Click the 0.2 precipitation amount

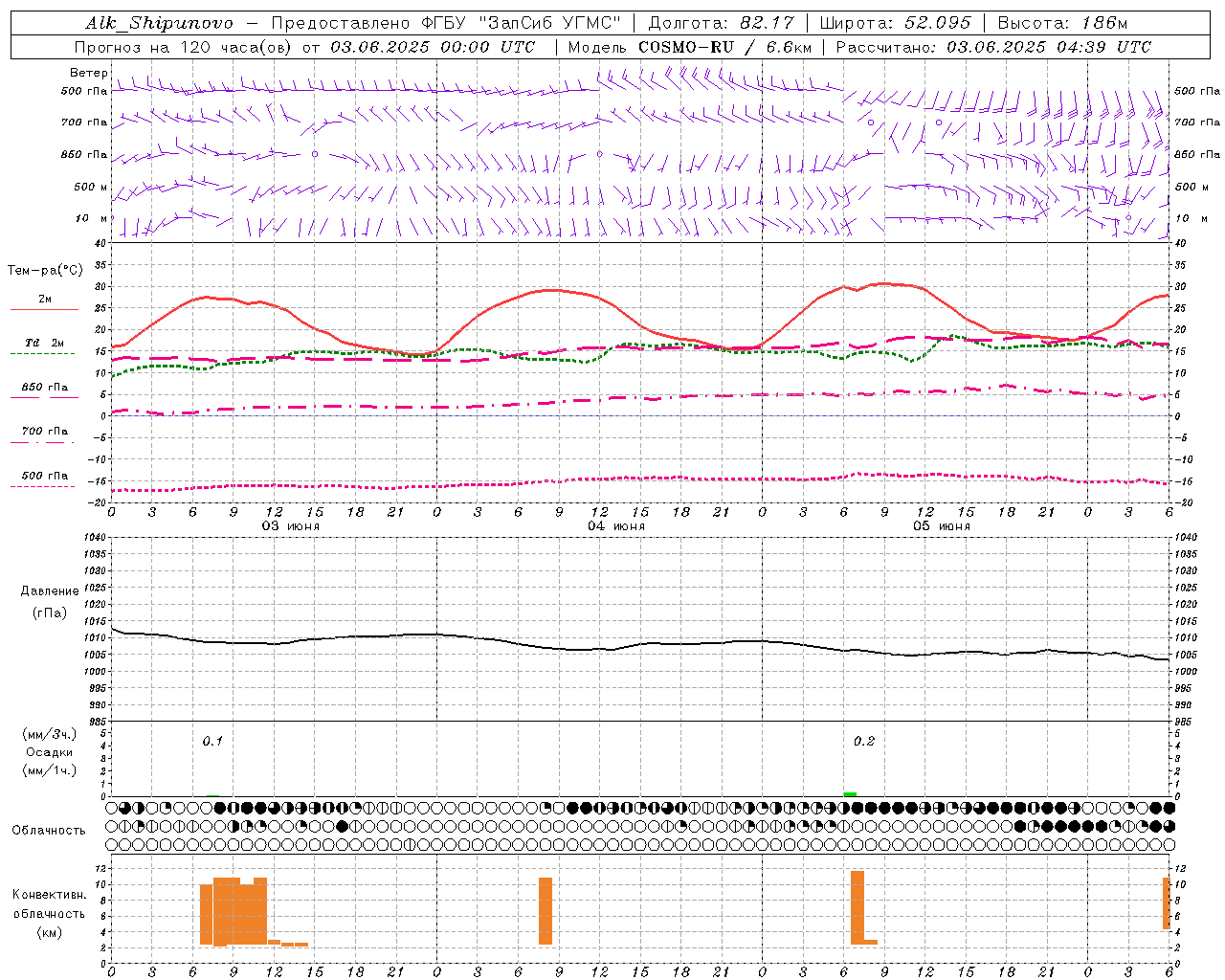click(x=864, y=741)
